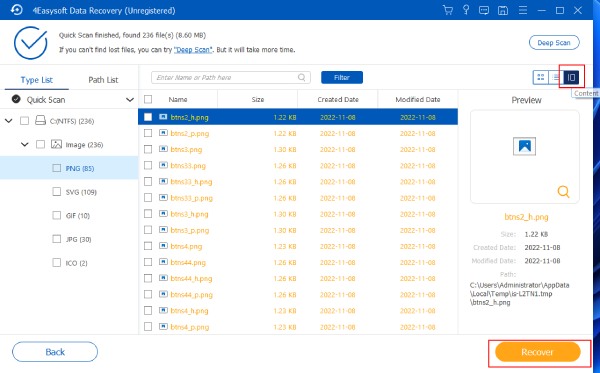
Task: Click the btns2_h.png name in Preview
Action: click(526, 217)
